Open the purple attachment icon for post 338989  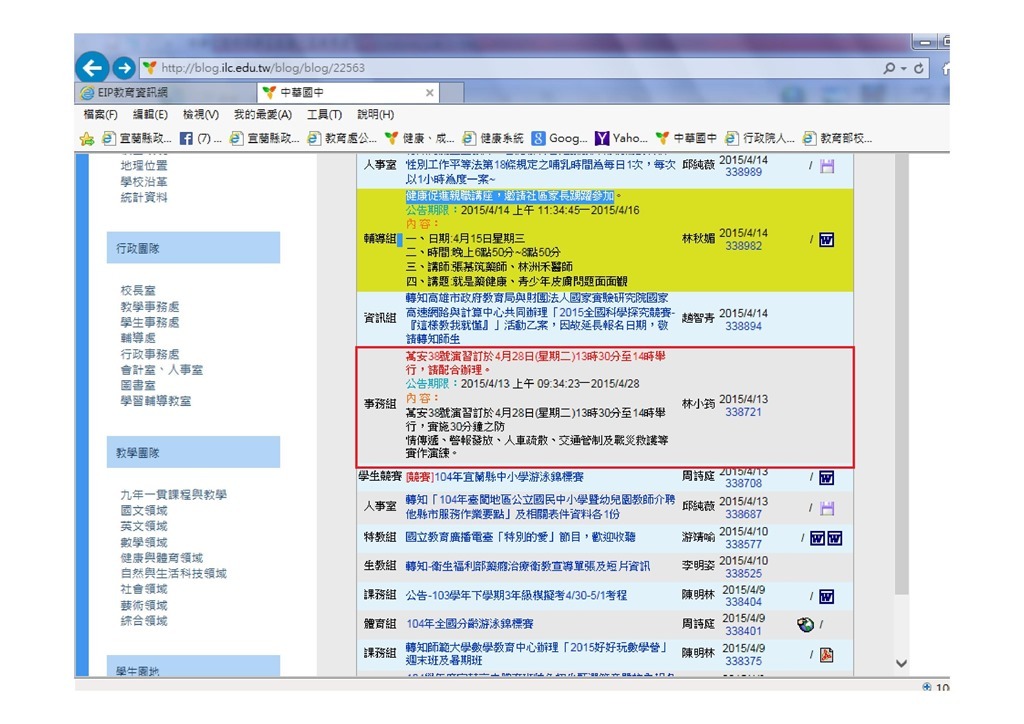pyautogui.click(x=827, y=166)
